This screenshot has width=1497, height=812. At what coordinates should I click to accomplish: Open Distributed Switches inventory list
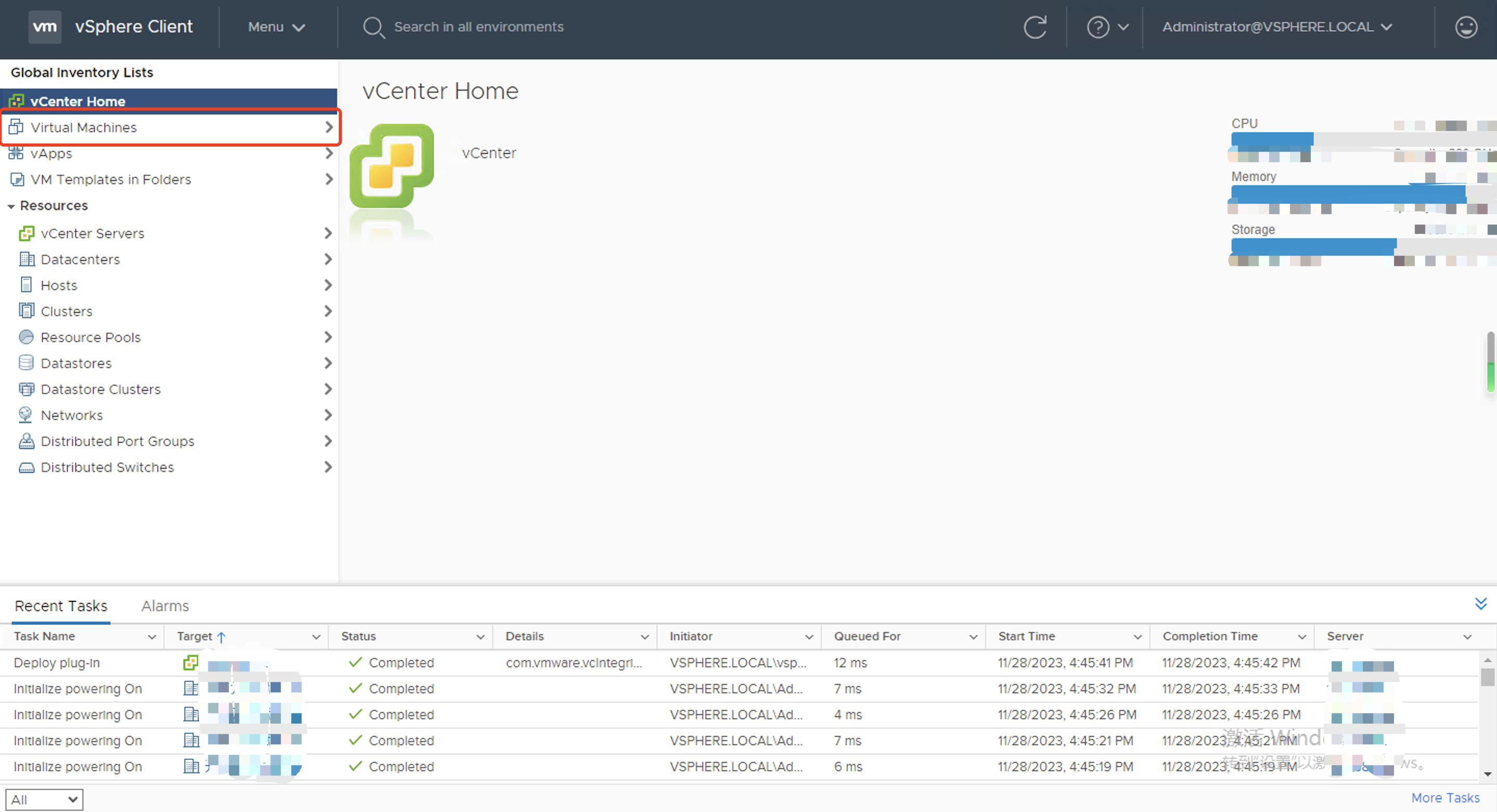(x=169, y=467)
